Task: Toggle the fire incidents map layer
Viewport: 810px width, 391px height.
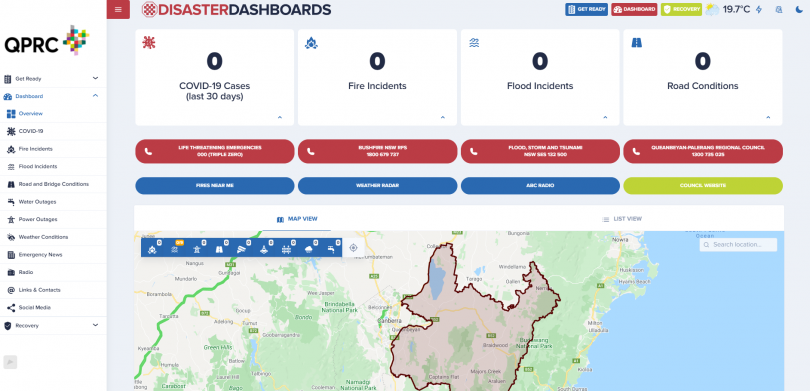Action: pyautogui.click(x=152, y=248)
